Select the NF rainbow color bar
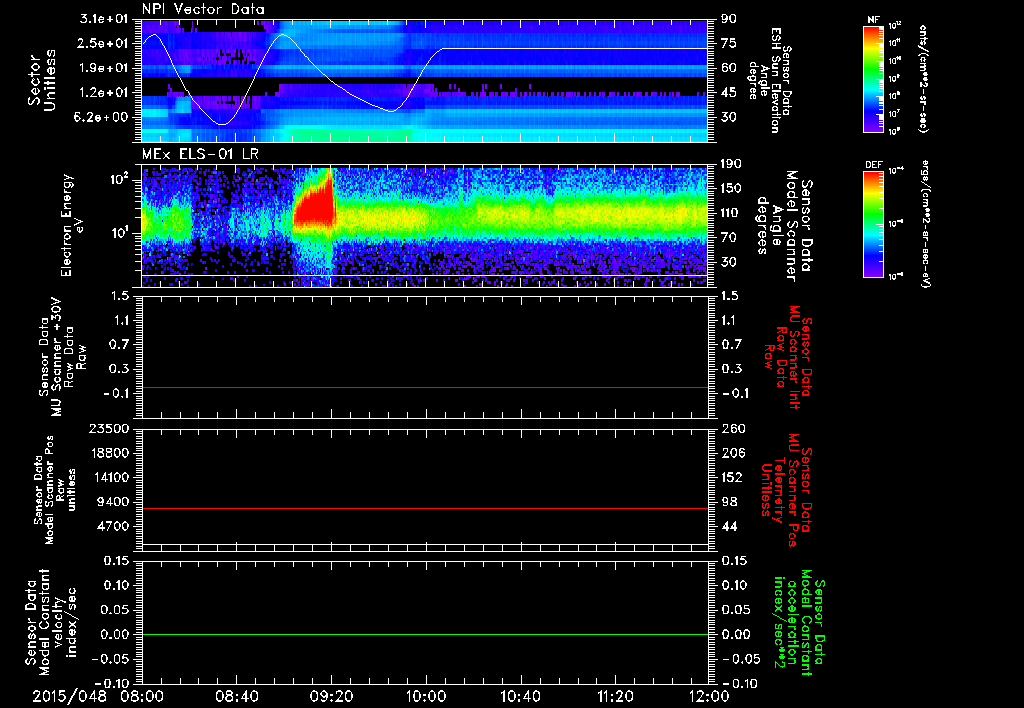The width and height of the screenshot is (1024, 708). pyautogui.click(x=873, y=78)
